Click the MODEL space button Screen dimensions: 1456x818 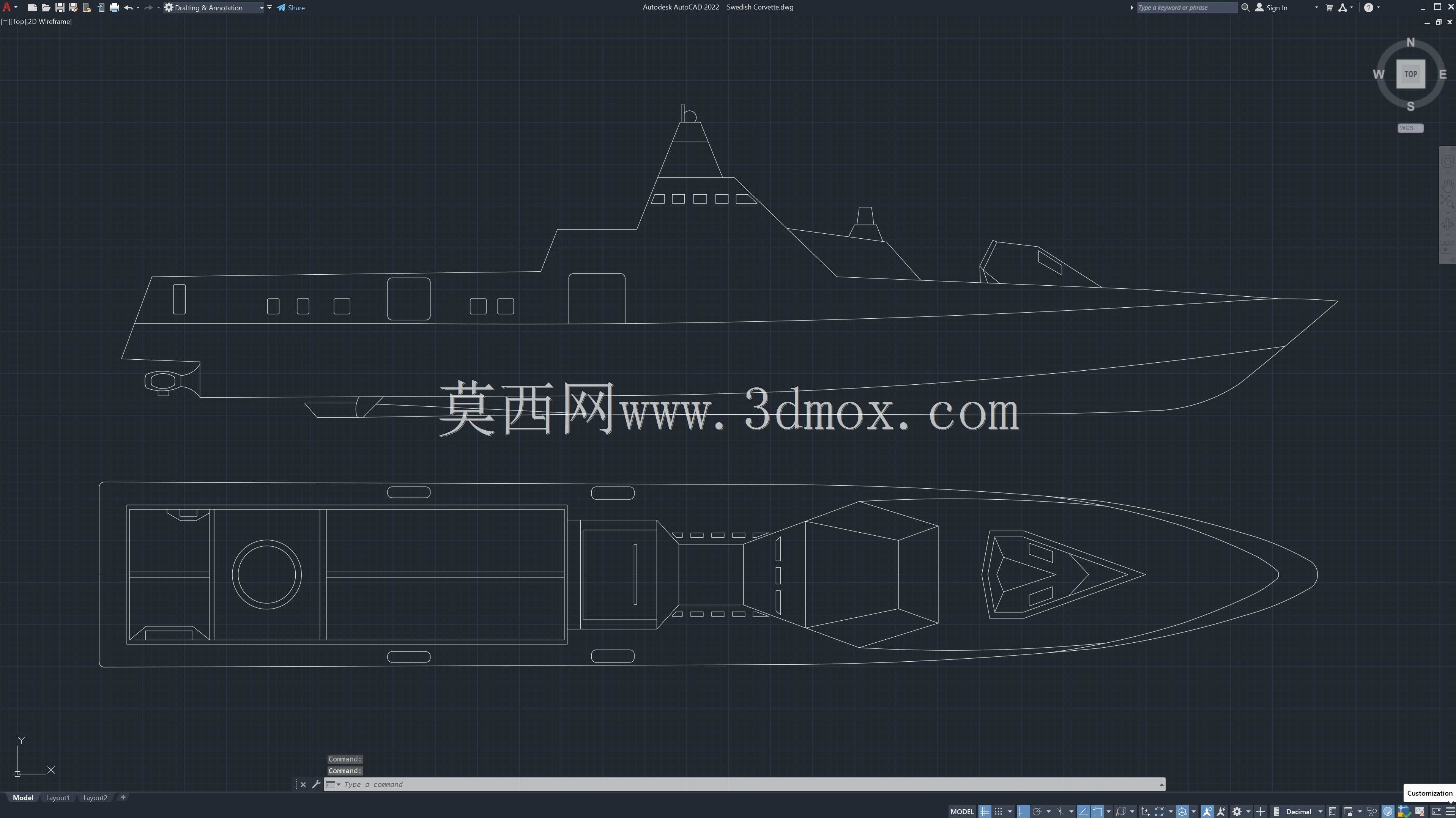point(962,812)
